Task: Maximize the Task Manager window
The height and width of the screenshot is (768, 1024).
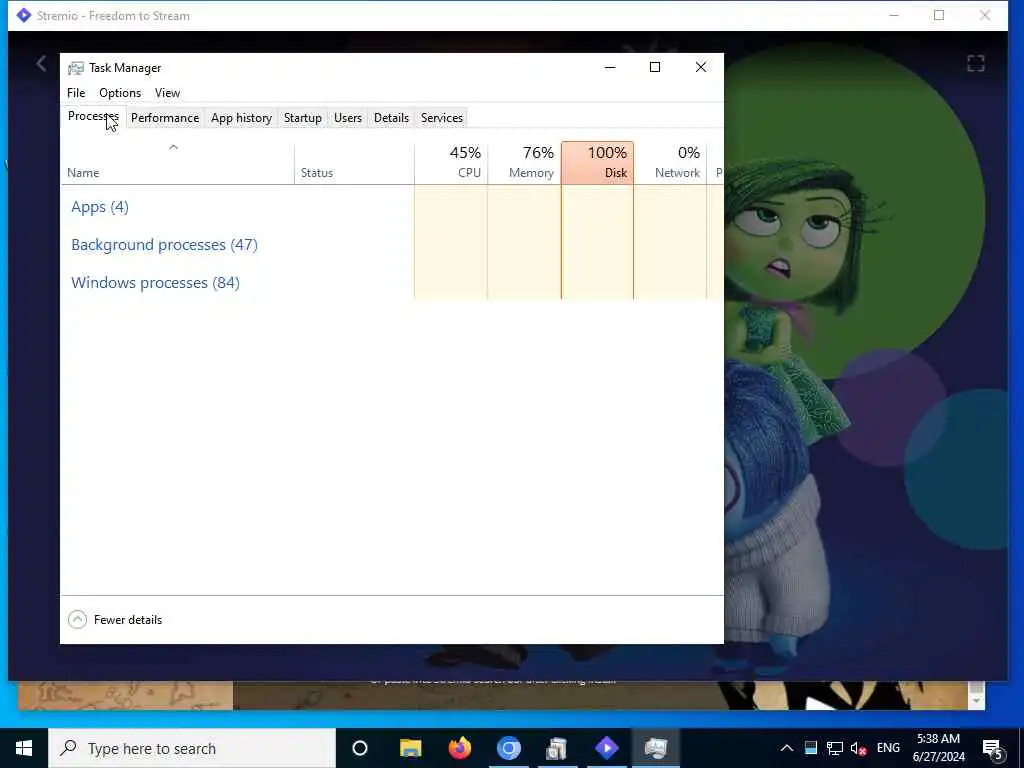Action: 655,67
